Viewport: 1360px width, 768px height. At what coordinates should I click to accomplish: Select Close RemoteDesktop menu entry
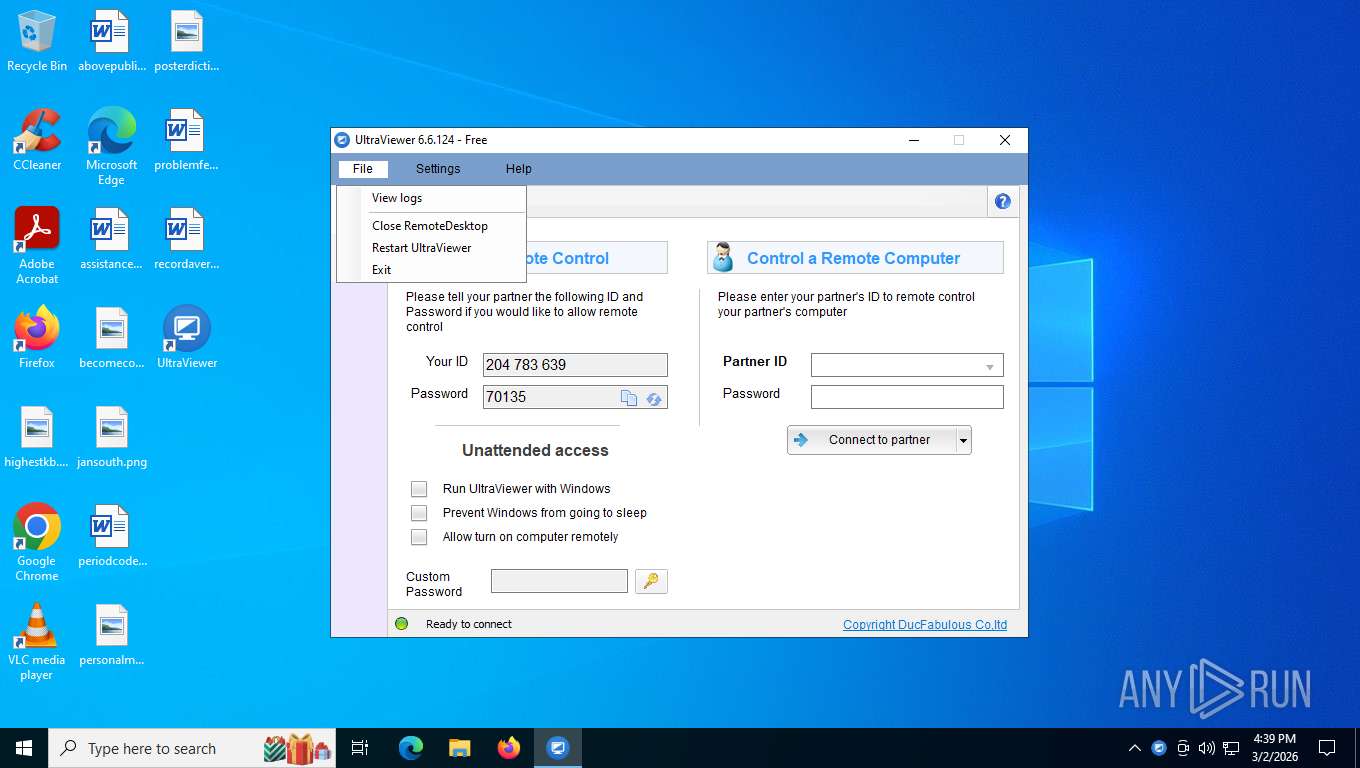tap(432, 226)
